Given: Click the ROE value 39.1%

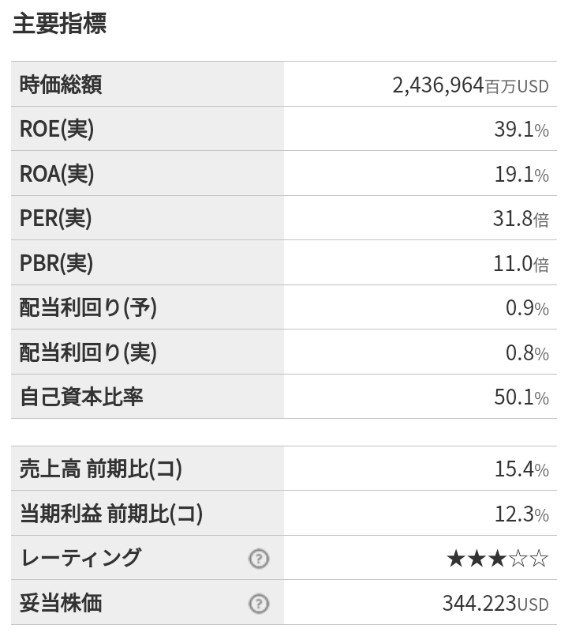Looking at the screenshot, I should coord(521,129).
